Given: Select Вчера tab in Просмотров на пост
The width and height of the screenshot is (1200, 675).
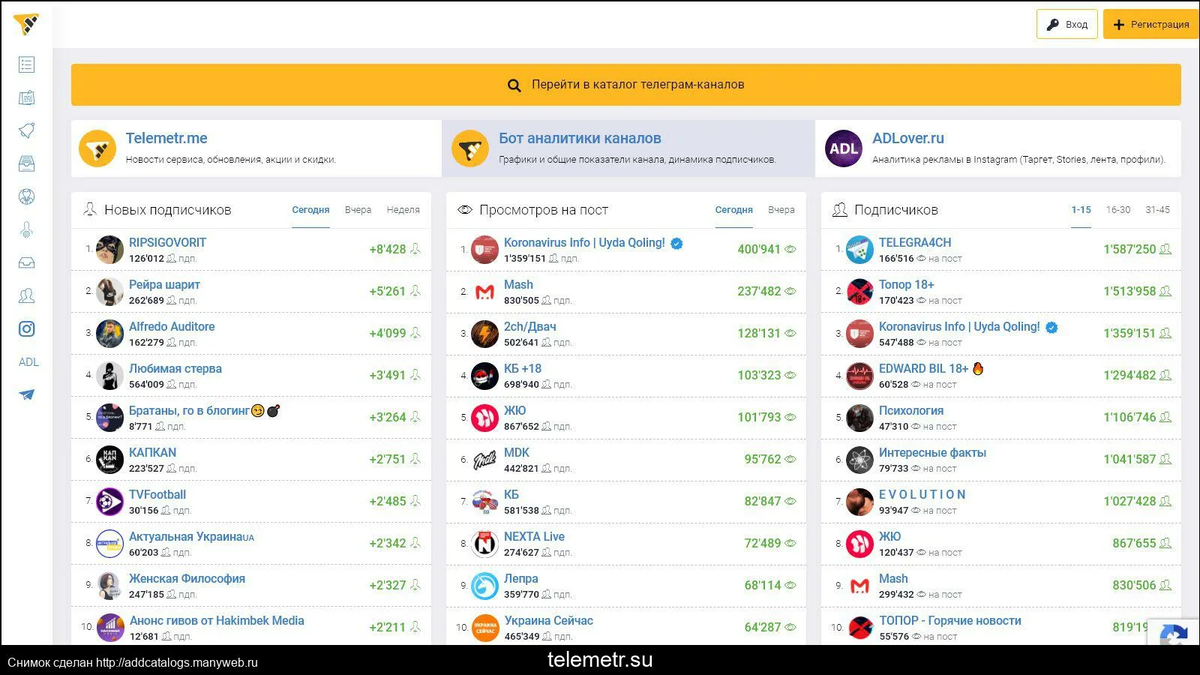Looking at the screenshot, I should click(781, 210).
